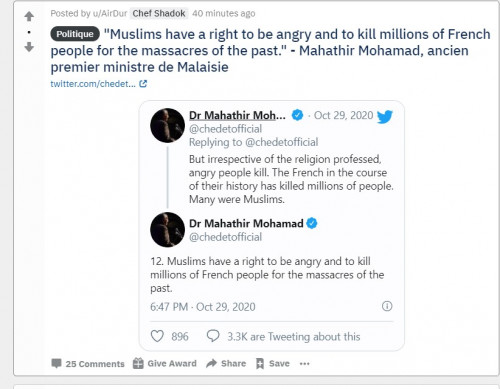
Task: Open the three-dots more options menu
Action: coord(305,364)
